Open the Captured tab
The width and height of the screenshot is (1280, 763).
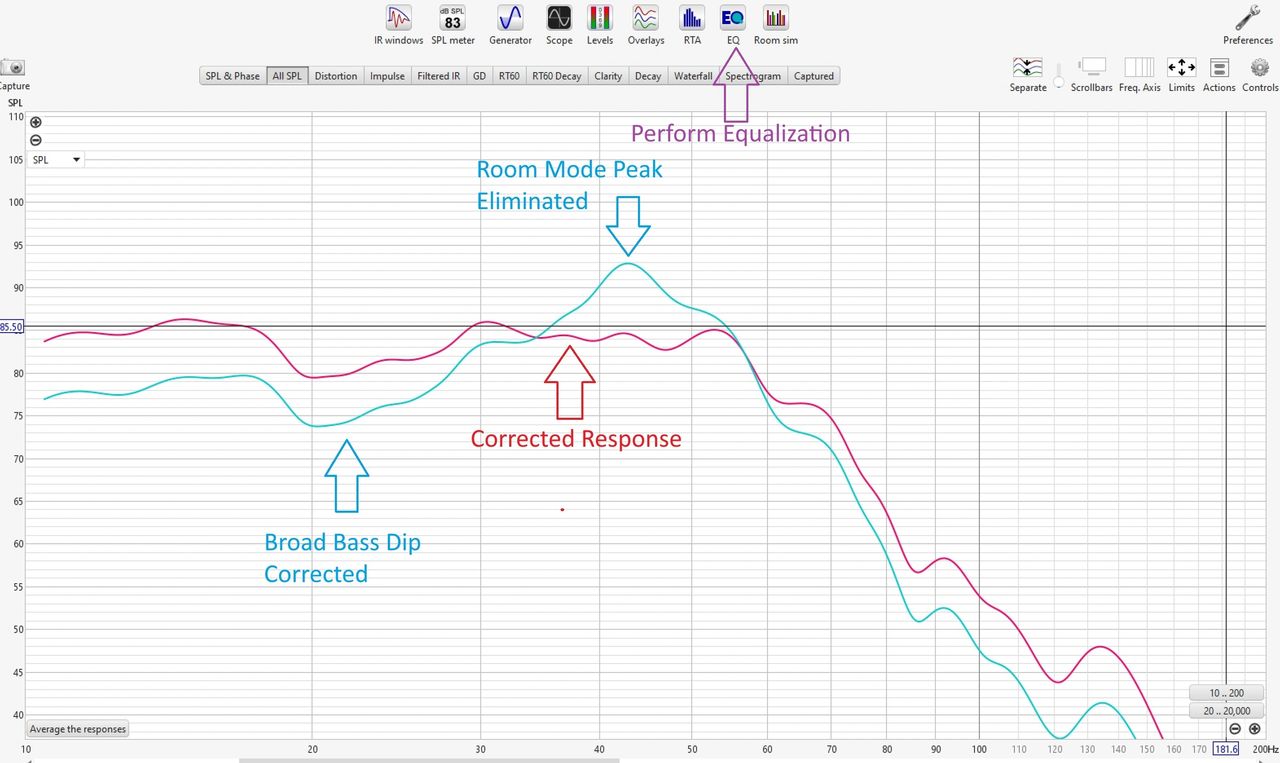tap(814, 76)
